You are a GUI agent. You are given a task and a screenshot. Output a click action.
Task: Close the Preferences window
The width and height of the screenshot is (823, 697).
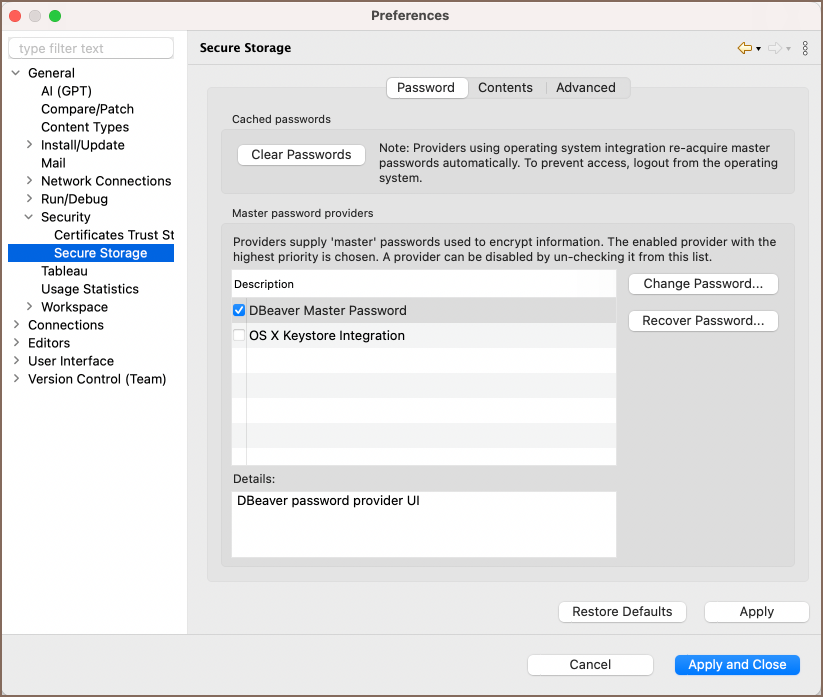pyautogui.click(x=15, y=16)
